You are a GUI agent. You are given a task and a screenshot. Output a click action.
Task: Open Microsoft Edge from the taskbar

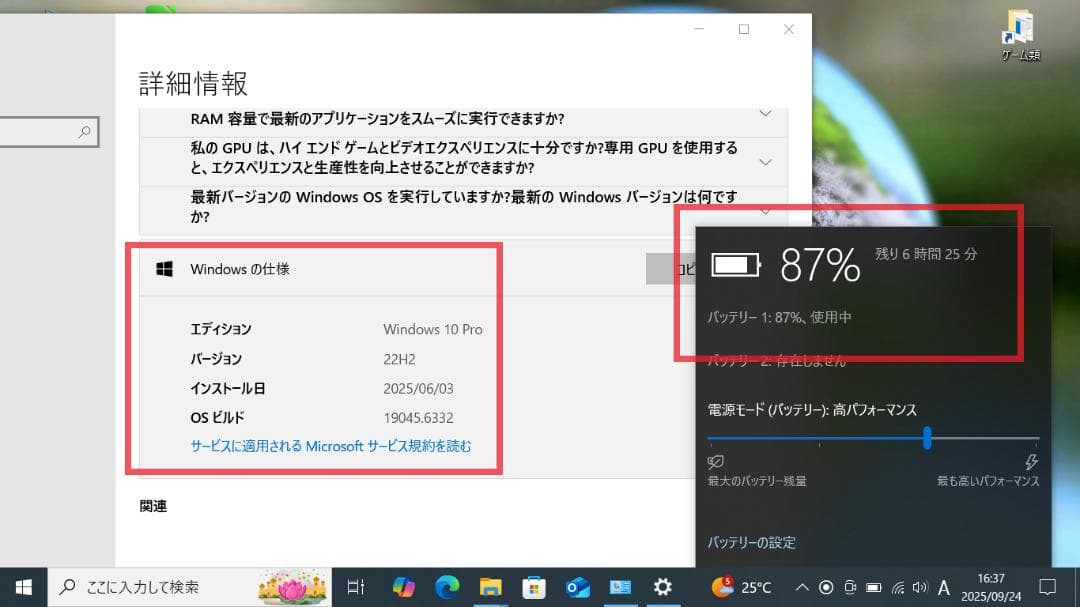point(447,587)
